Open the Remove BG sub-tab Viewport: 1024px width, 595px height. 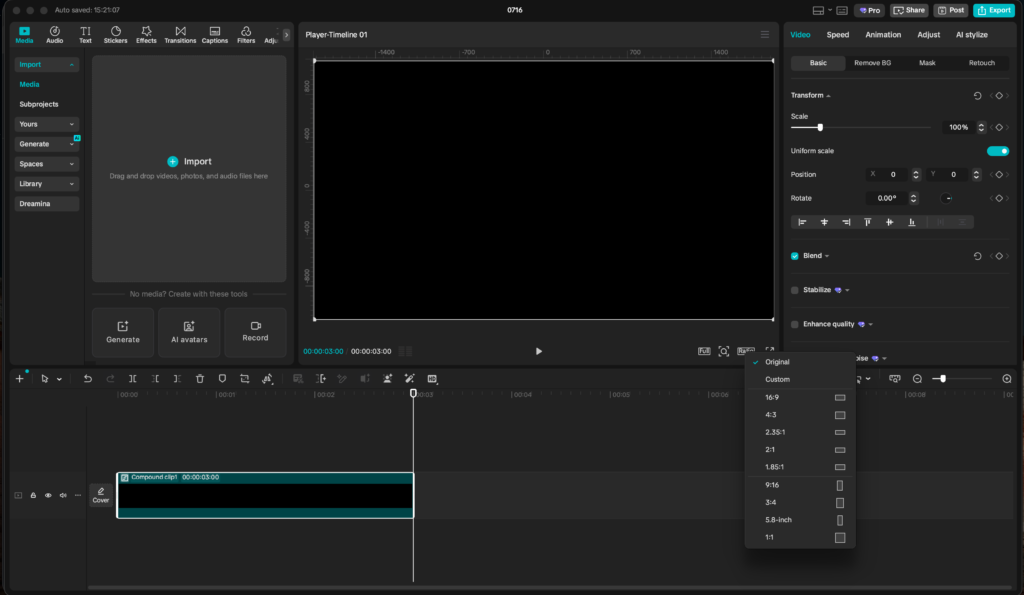(872, 63)
